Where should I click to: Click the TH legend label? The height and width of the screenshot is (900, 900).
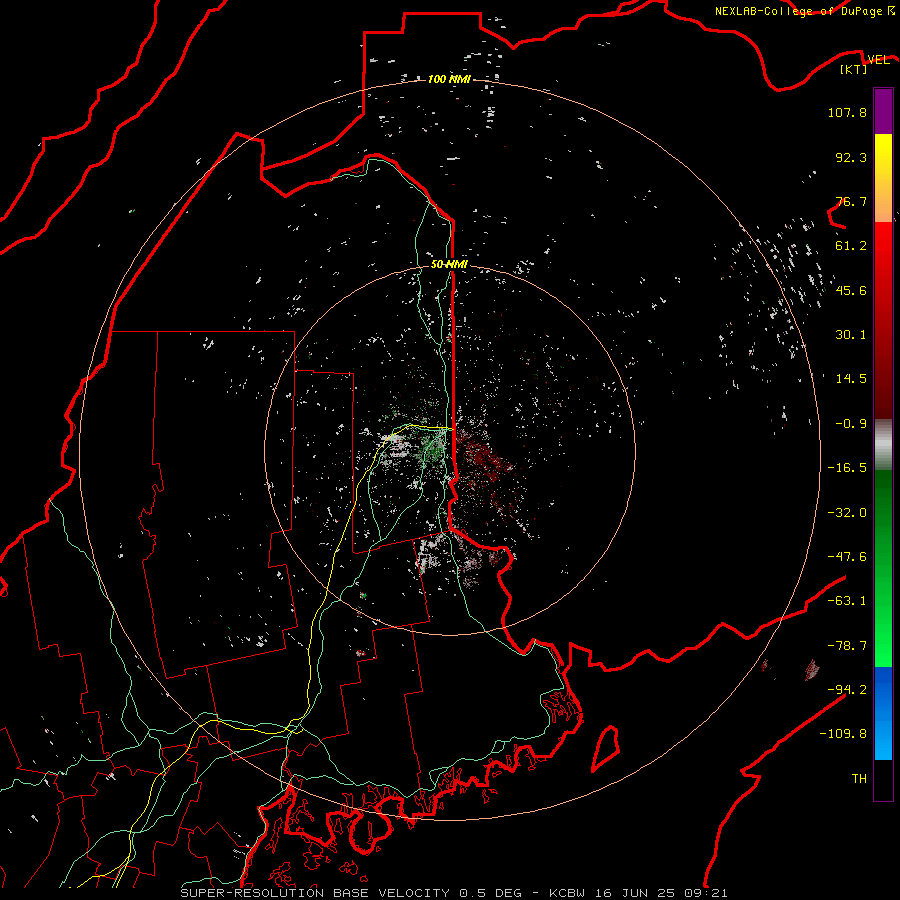point(859,779)
